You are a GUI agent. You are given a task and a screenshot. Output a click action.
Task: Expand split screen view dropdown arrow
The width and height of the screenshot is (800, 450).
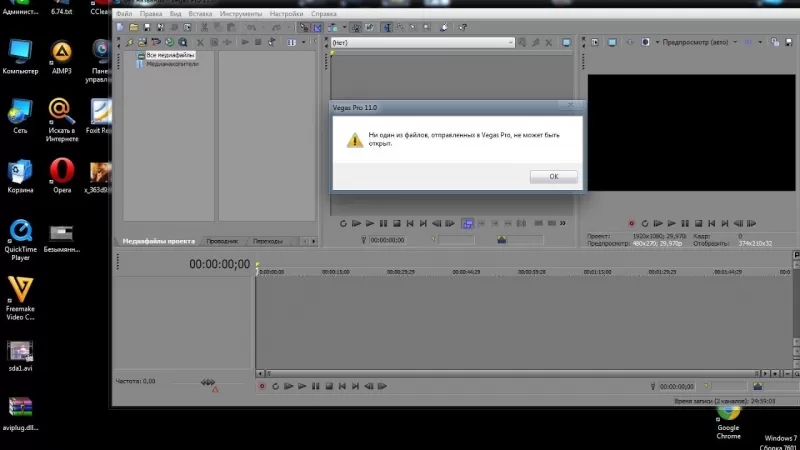657,42
